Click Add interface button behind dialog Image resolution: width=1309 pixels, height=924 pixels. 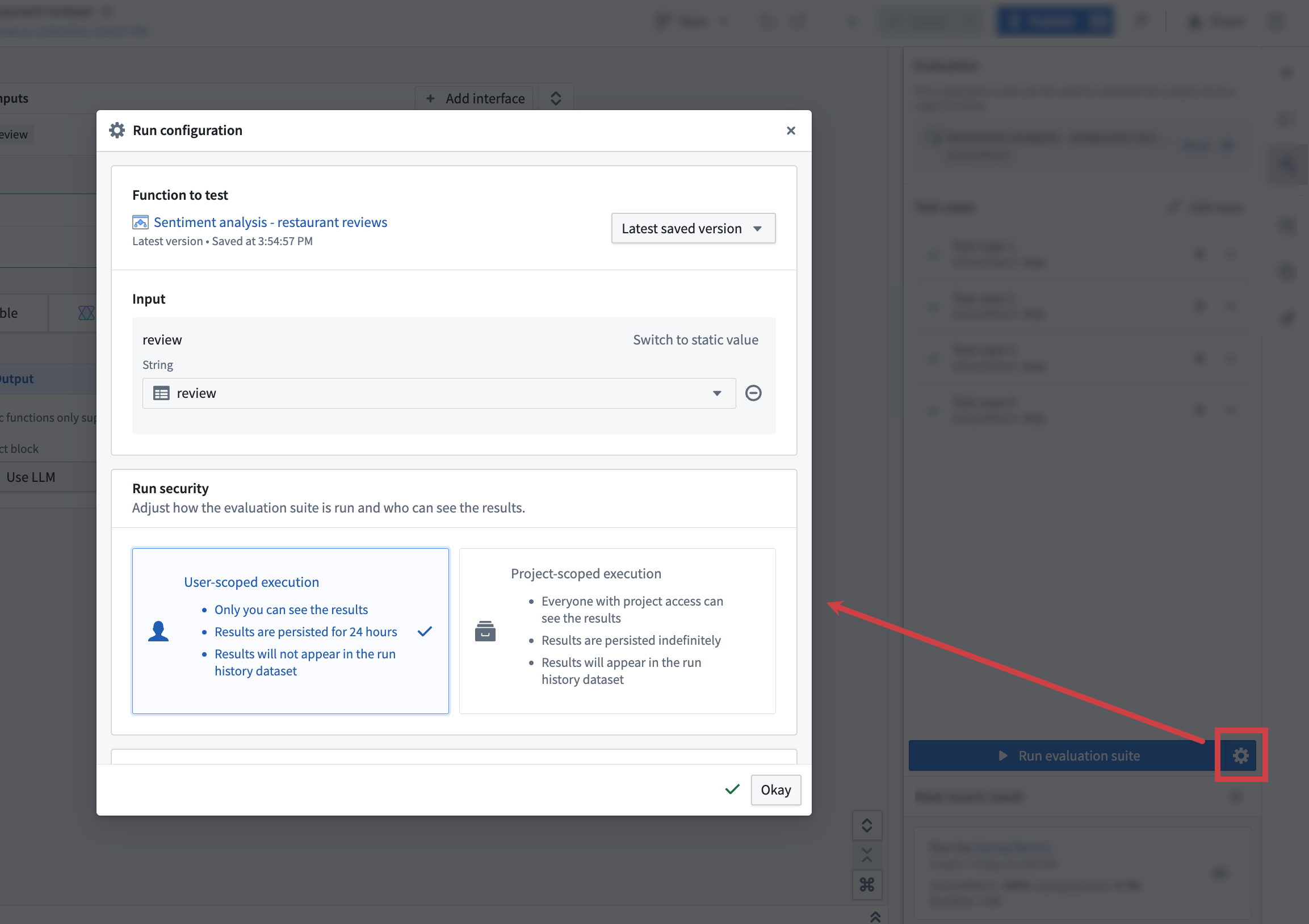pyautogui.click(x=474, y=99)
